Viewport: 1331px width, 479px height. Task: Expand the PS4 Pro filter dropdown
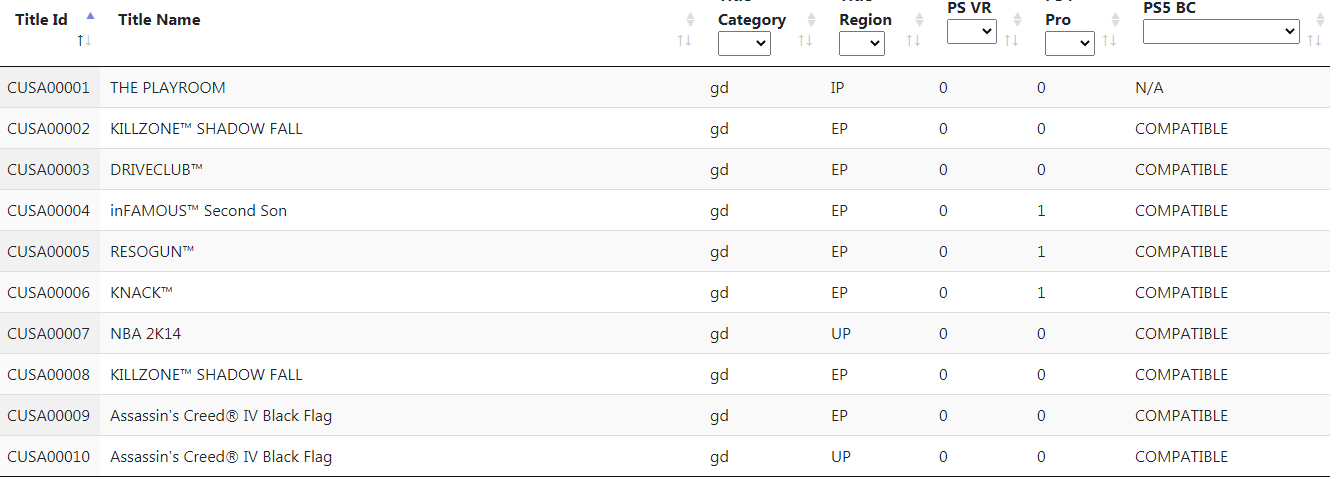1070,43
